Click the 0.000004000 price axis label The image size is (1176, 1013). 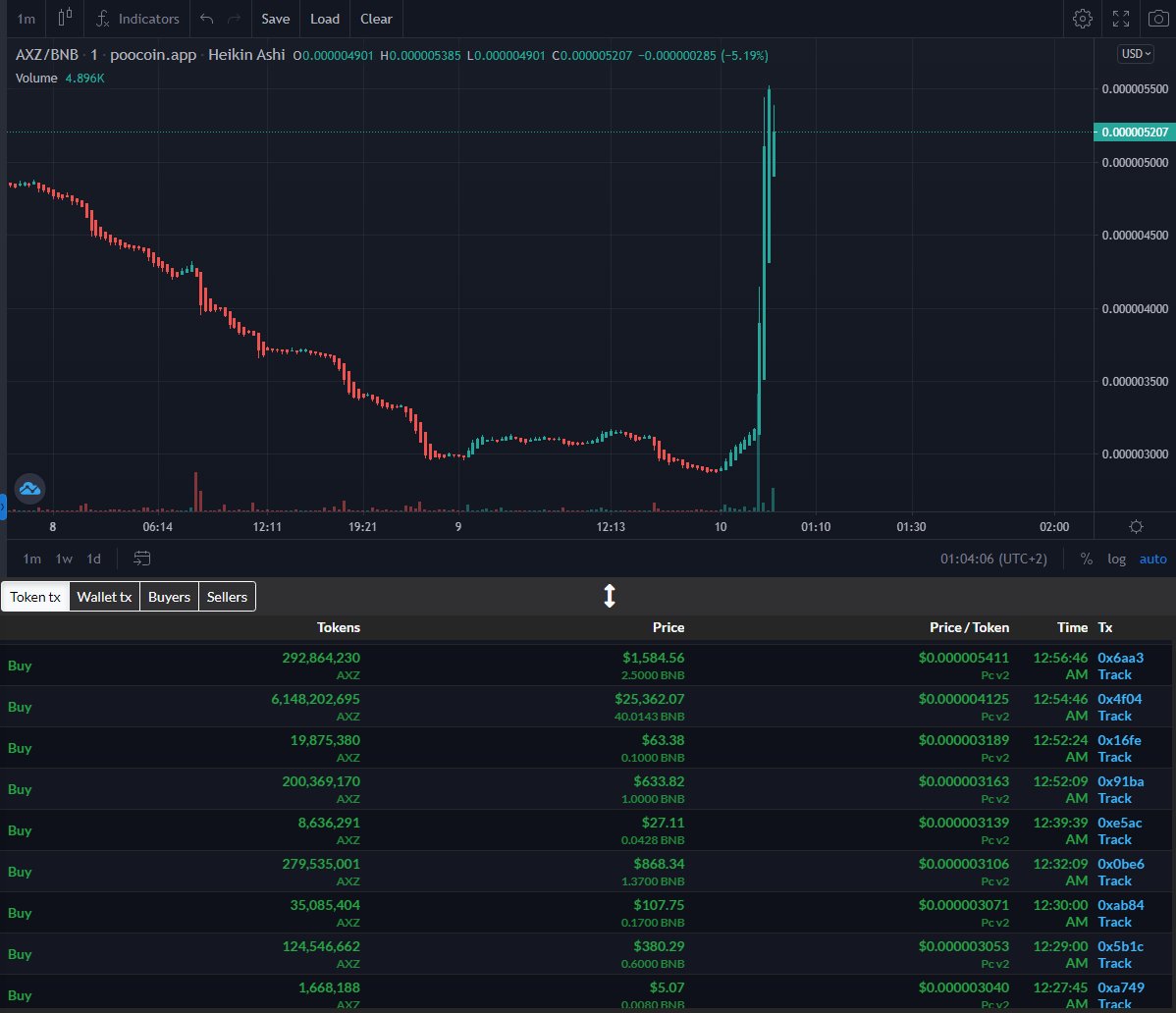pyautogui.click(x=1135, y=308)
